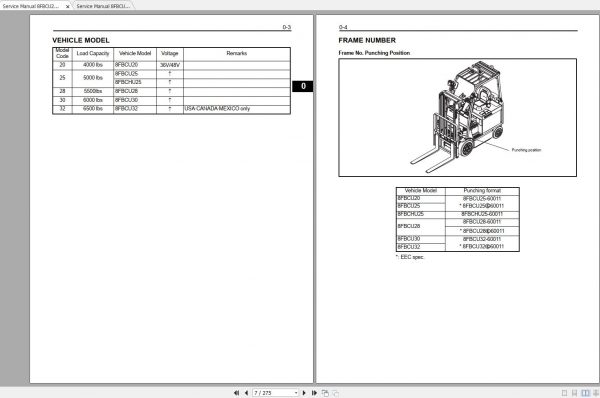Click the 'Punching position' label in diagram
This screenshot has width=600, height=398.
(526, 150)
